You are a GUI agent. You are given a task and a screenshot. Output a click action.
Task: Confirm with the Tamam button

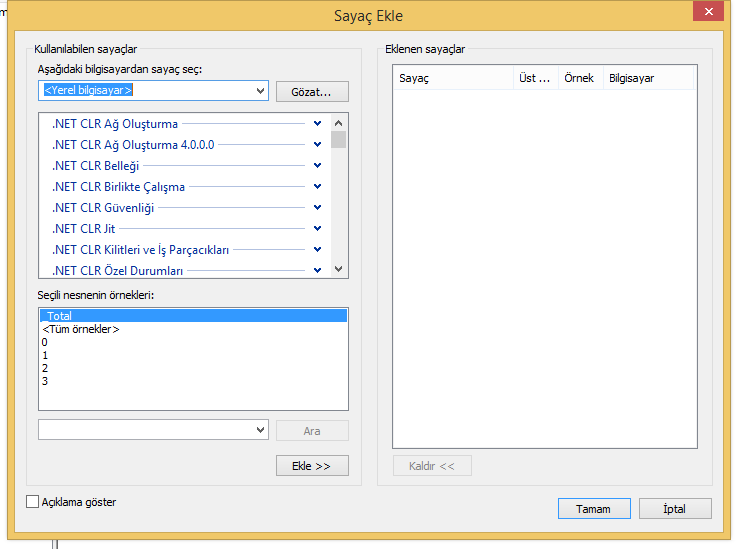tap(593, 509)
